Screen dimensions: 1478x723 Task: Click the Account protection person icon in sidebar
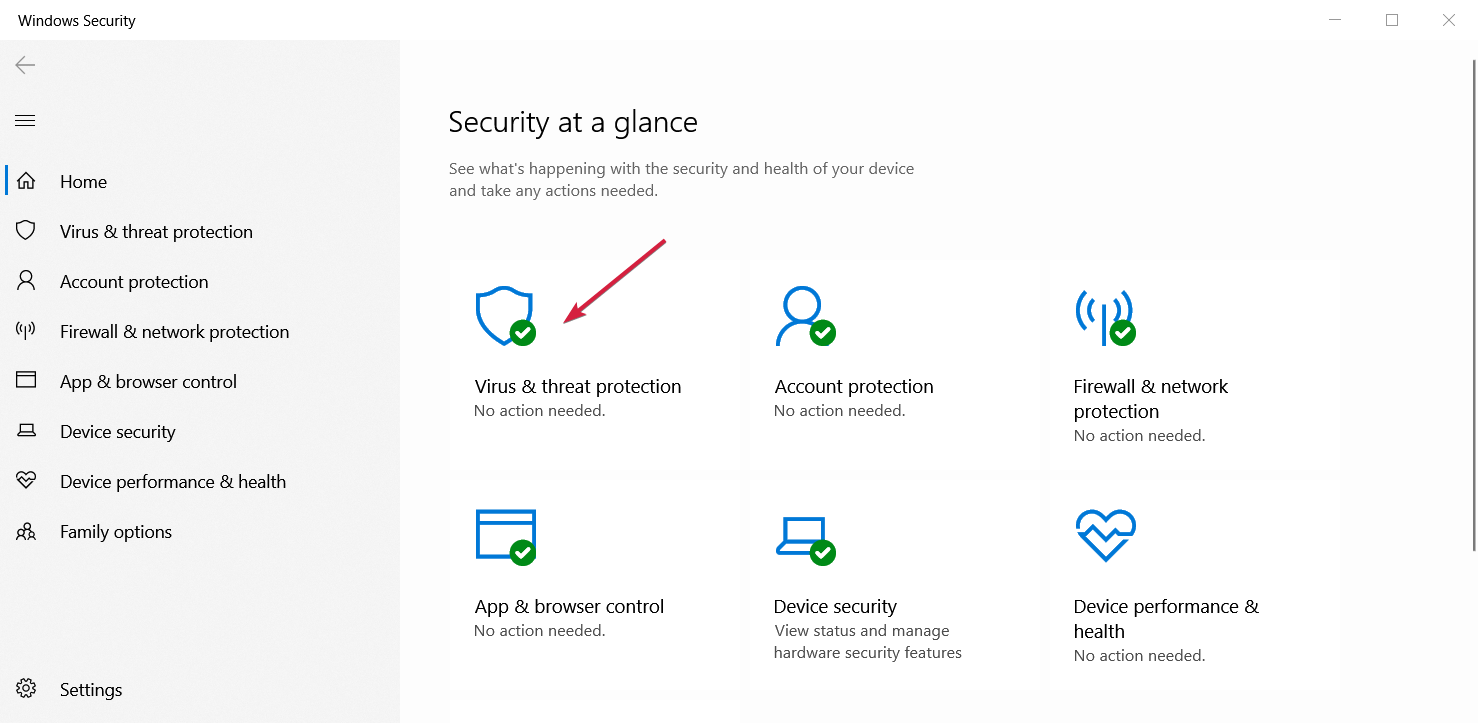(x=26, y=281)
